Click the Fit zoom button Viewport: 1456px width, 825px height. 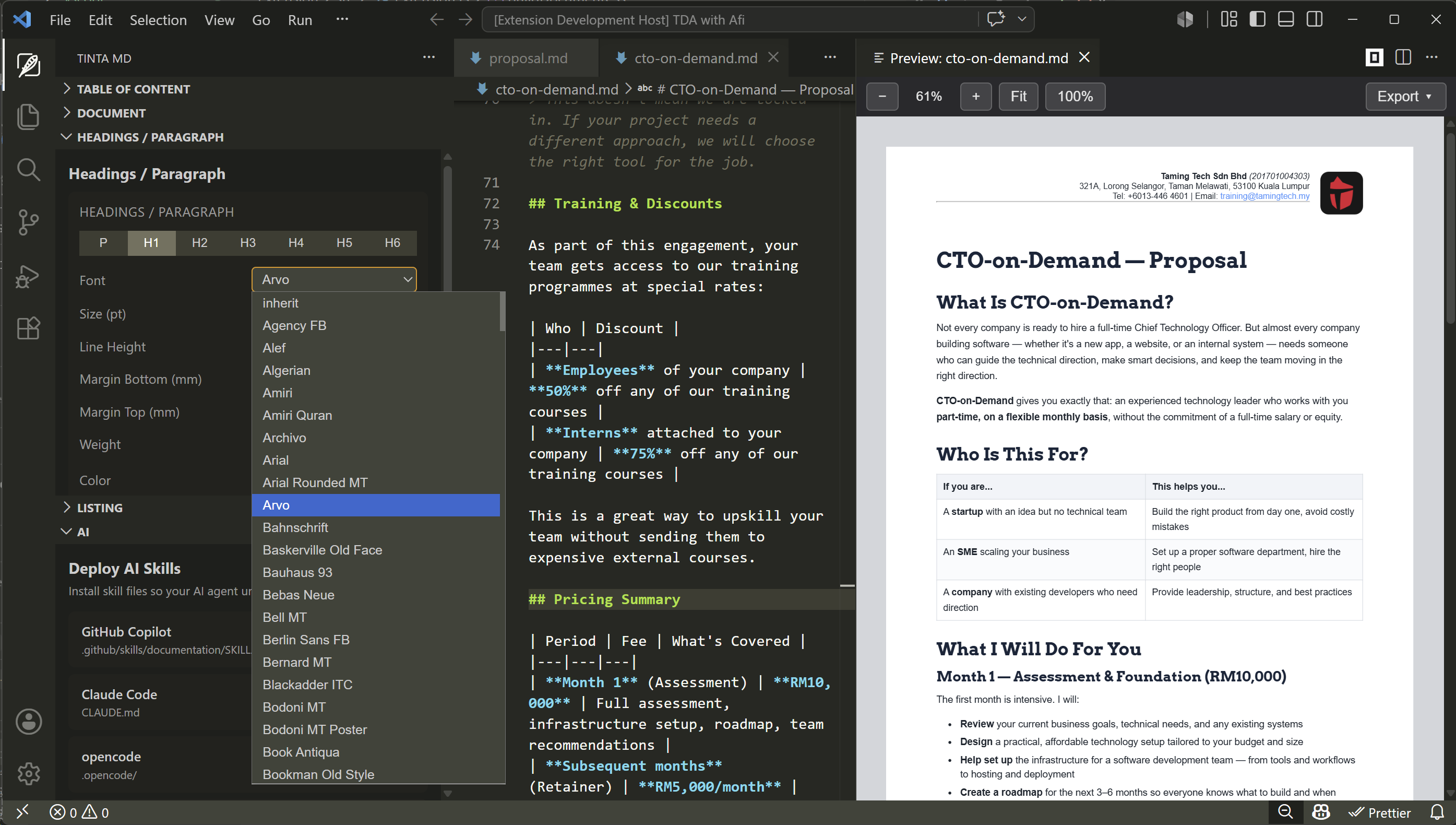(x=1018, y=96)
